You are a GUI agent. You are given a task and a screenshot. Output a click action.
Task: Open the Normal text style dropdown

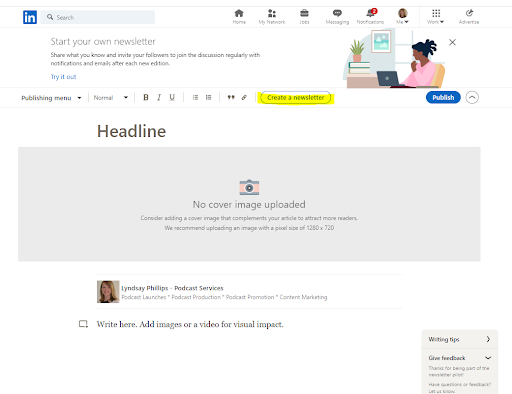pos(111,98)
